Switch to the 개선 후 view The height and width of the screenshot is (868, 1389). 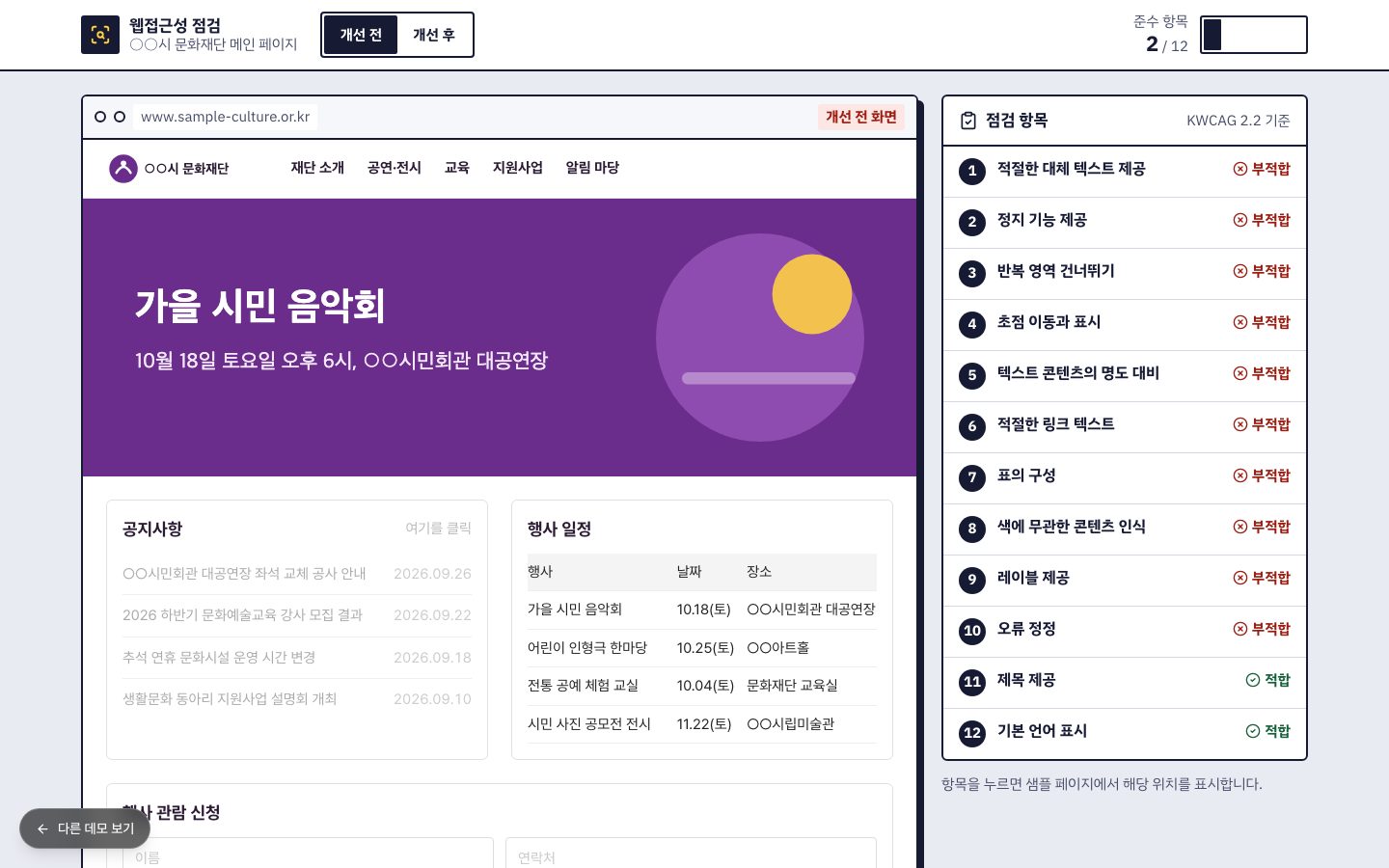pyautogui.click(x=434, y=35)
